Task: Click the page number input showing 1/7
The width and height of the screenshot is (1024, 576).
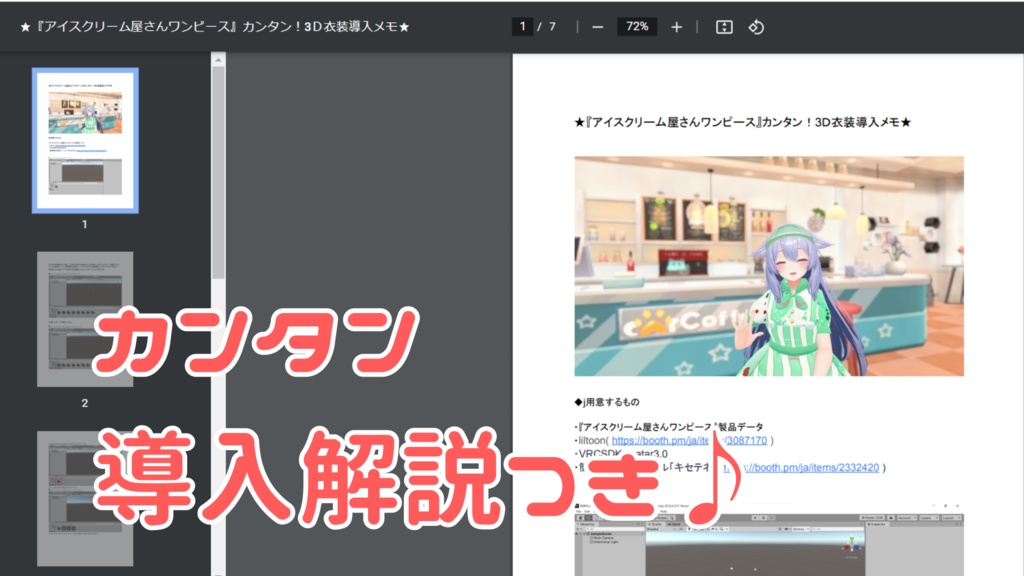Action: tap(524, 27)
